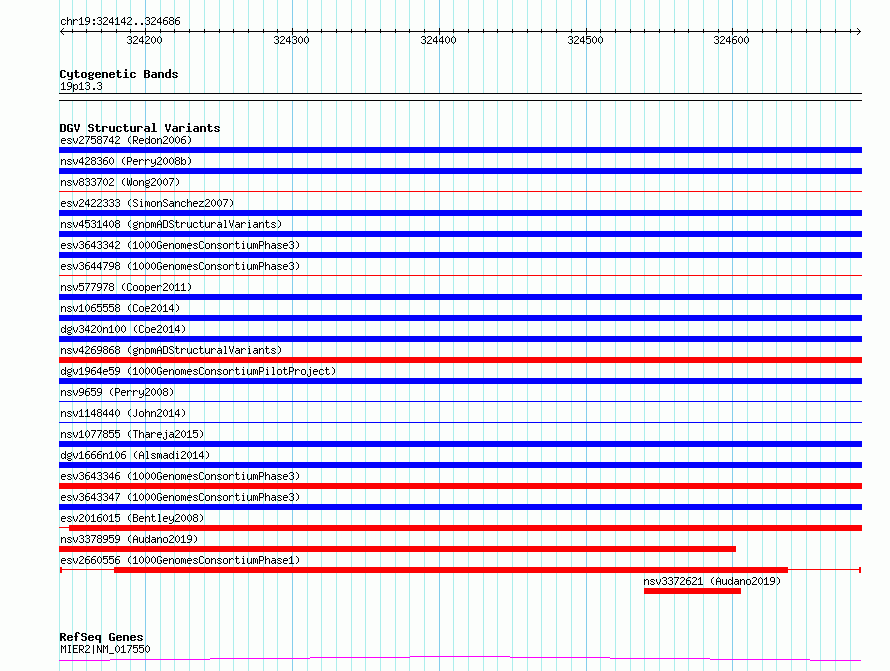This screenshot has width=890, height=671.
Task: Open nsv833702 (Wong2007) variant entry
Action: (120, 182)
